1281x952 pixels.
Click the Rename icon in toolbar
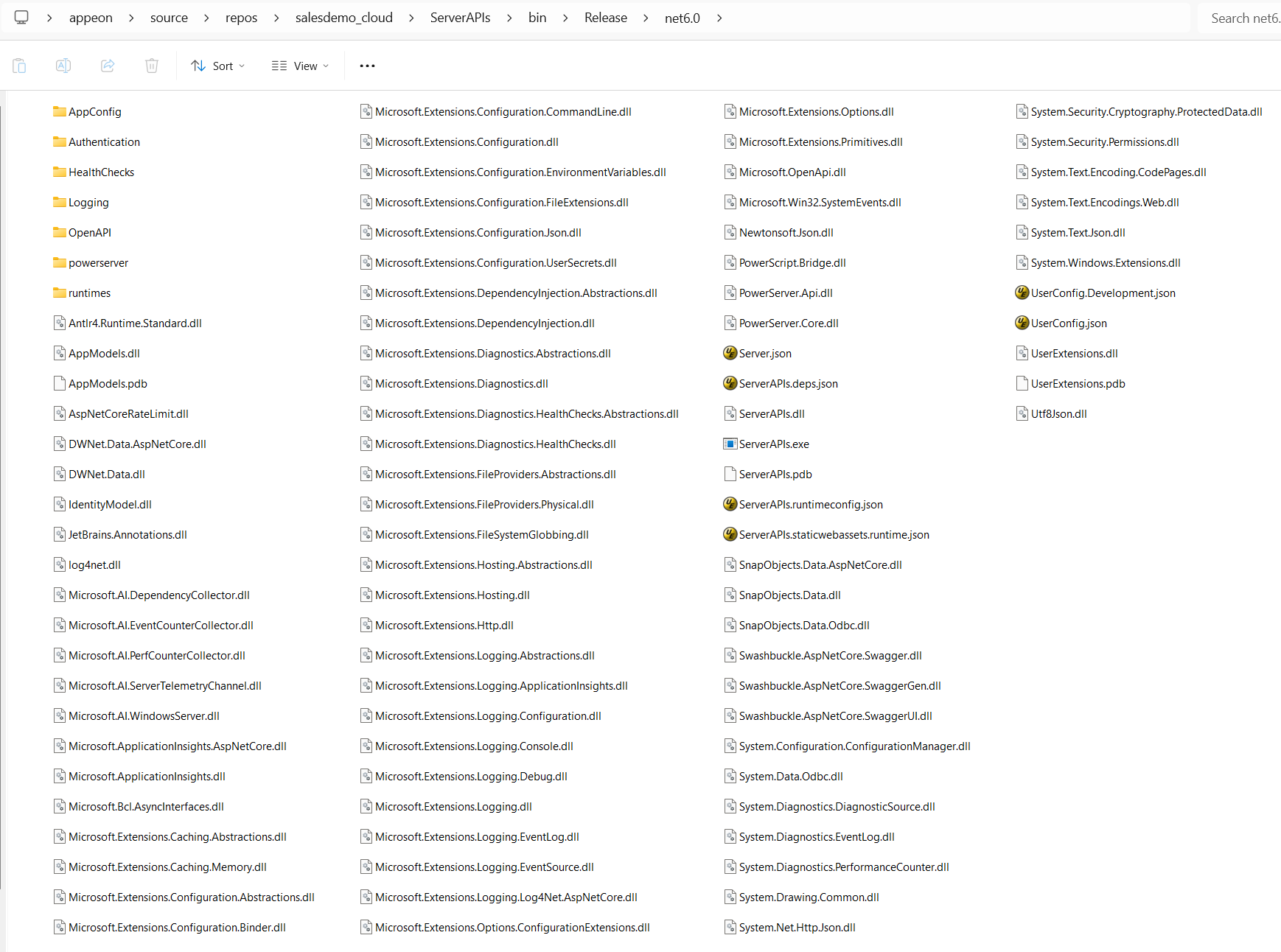point(63,66)
